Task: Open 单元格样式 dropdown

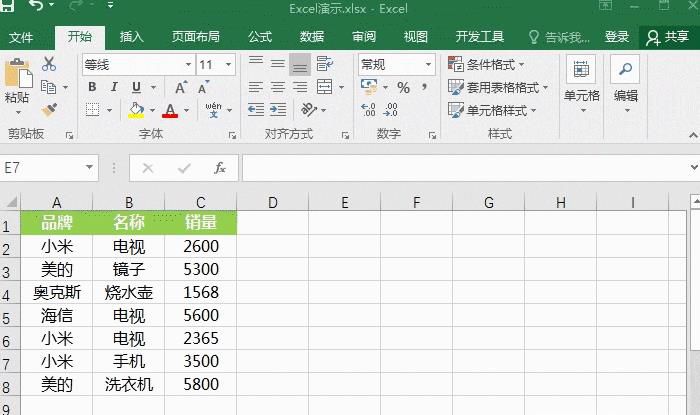Action: click(492, 110)
